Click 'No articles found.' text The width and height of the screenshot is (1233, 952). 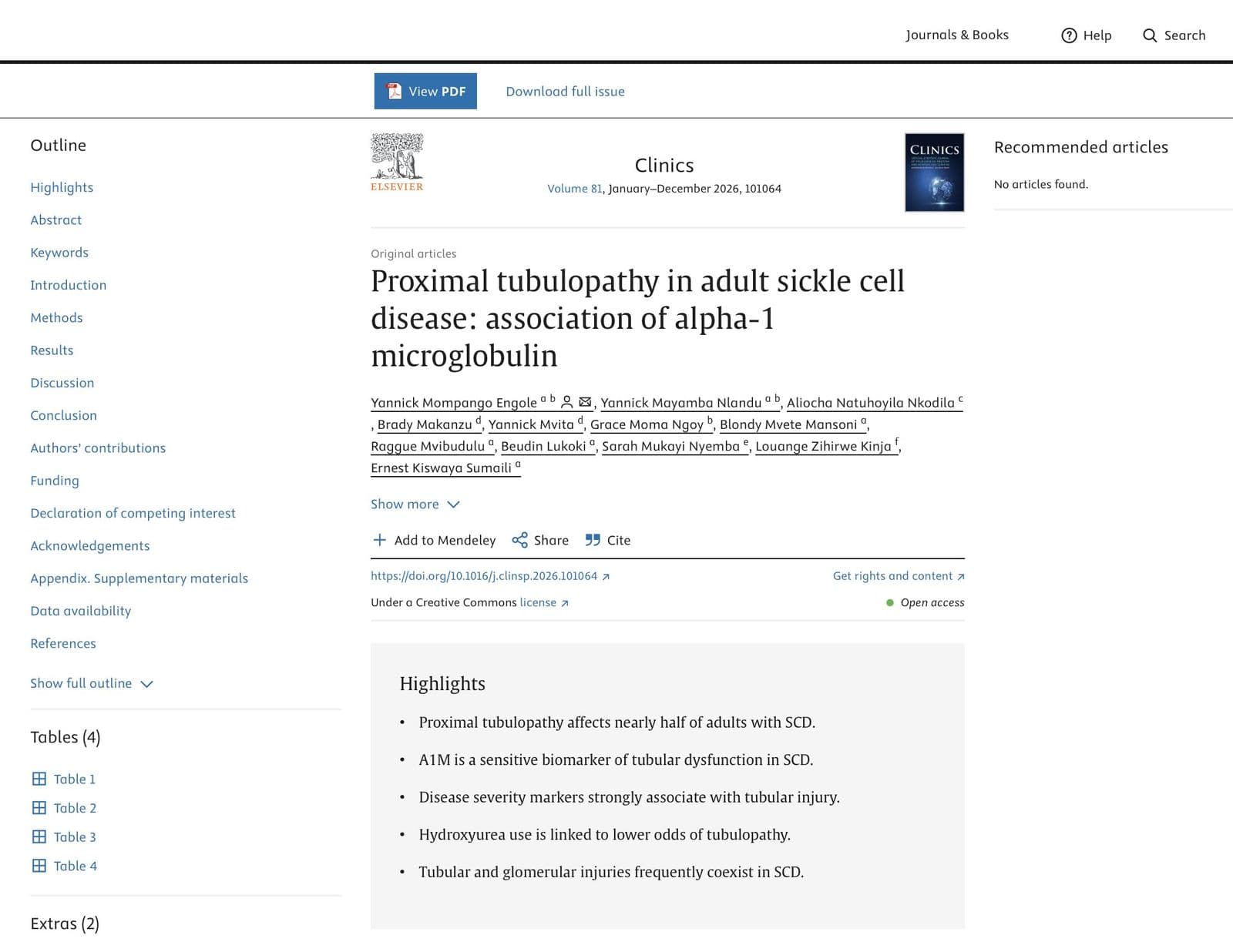click(1041, 184)
